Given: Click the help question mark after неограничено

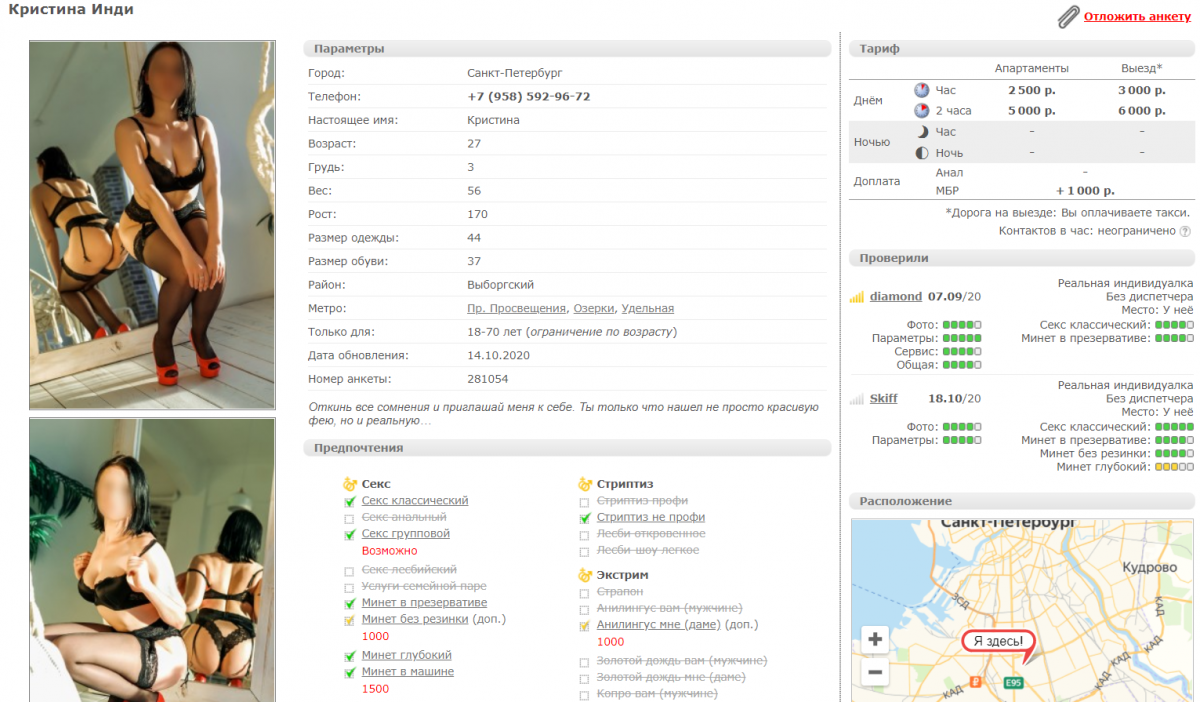Looking at the screenshot, I should tap(1185, 231).
